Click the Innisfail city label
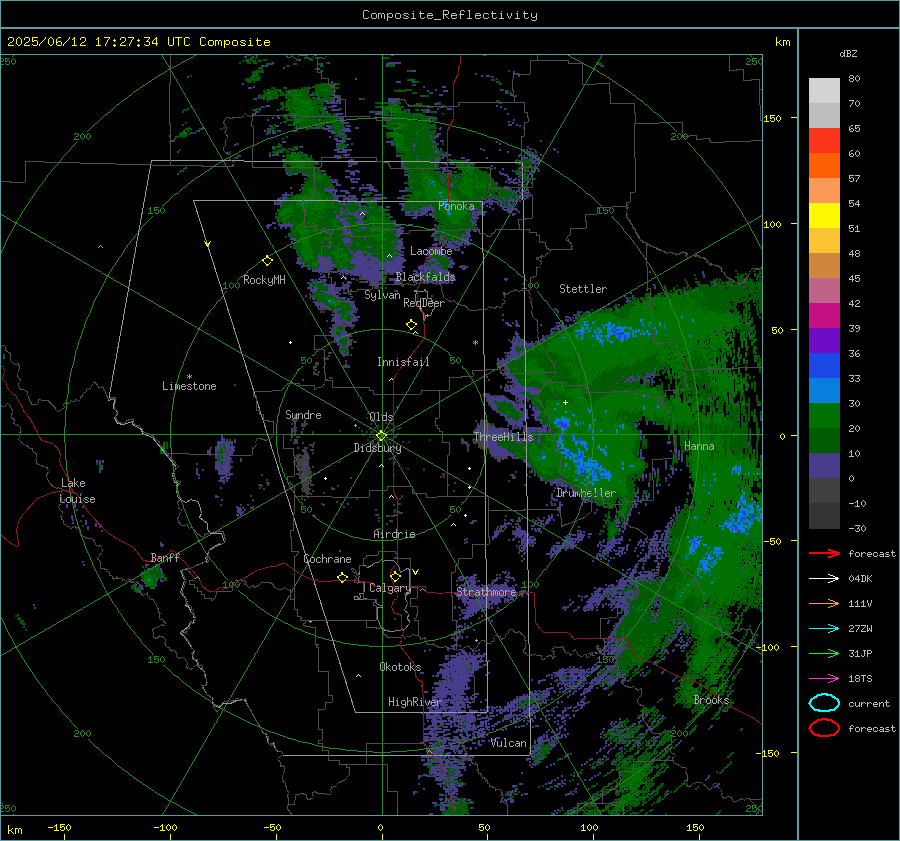 point(403,362)
